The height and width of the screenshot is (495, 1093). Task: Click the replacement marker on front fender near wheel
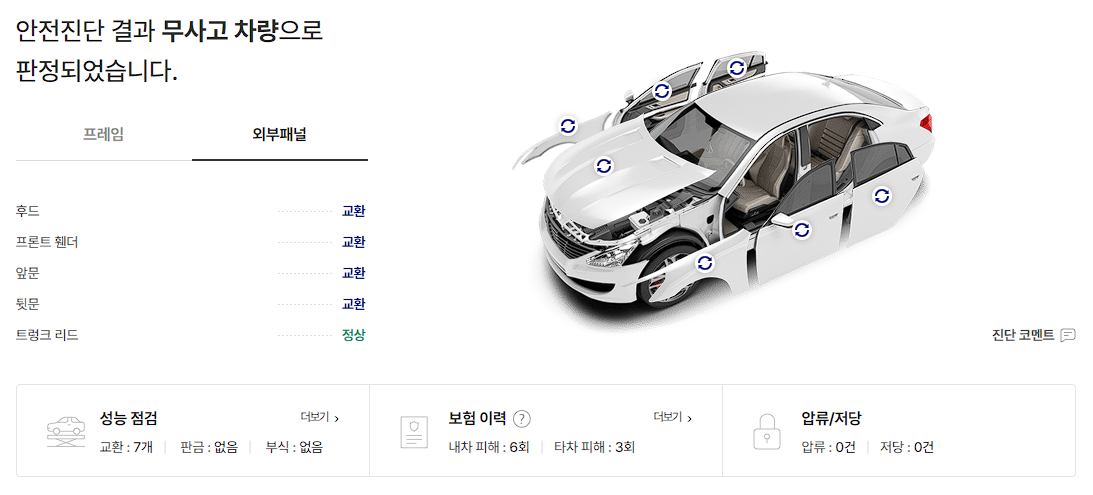pyautogui.click(x=705, y=263)
